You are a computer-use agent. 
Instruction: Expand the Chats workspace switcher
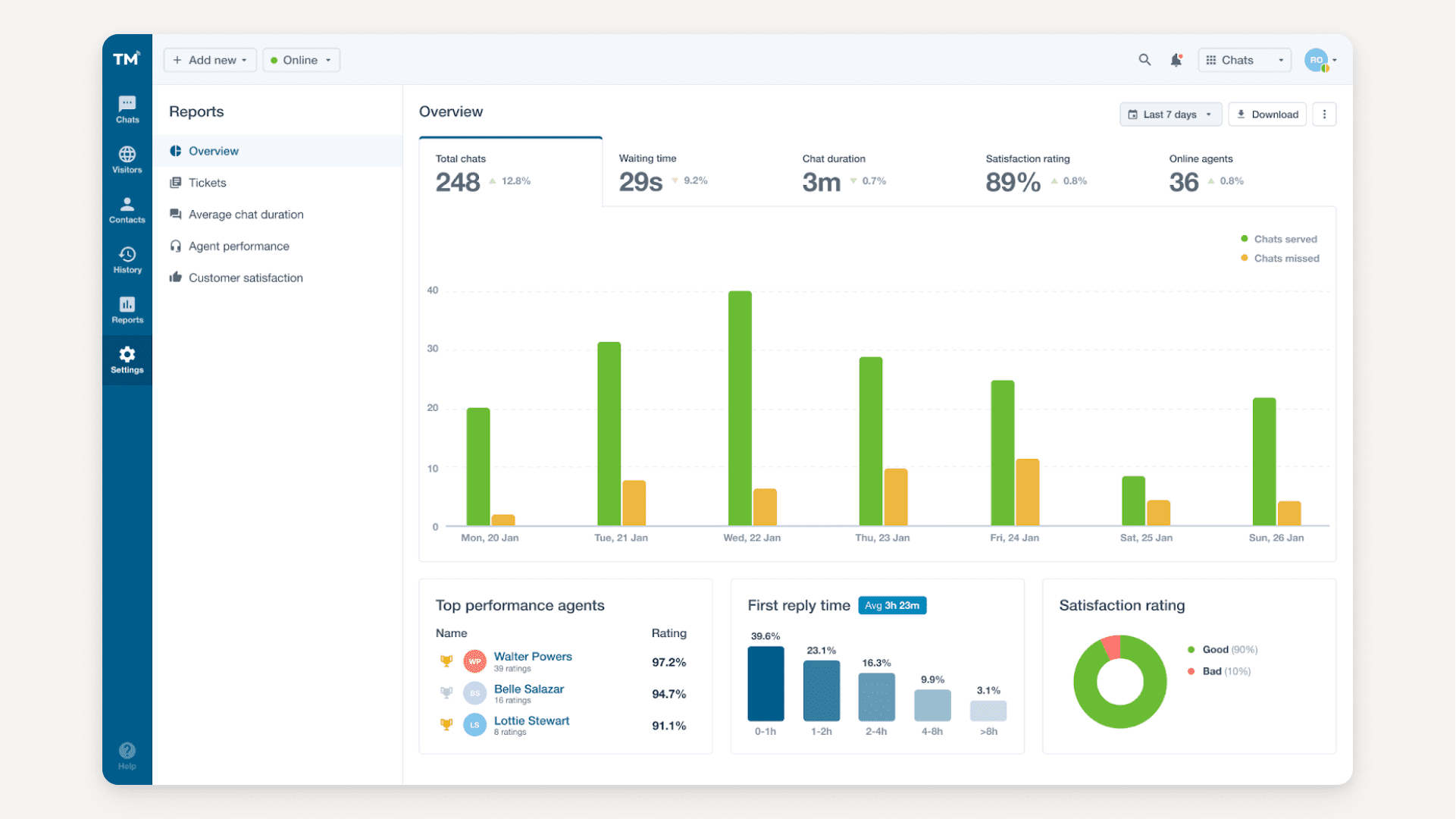click(1244, 59)
